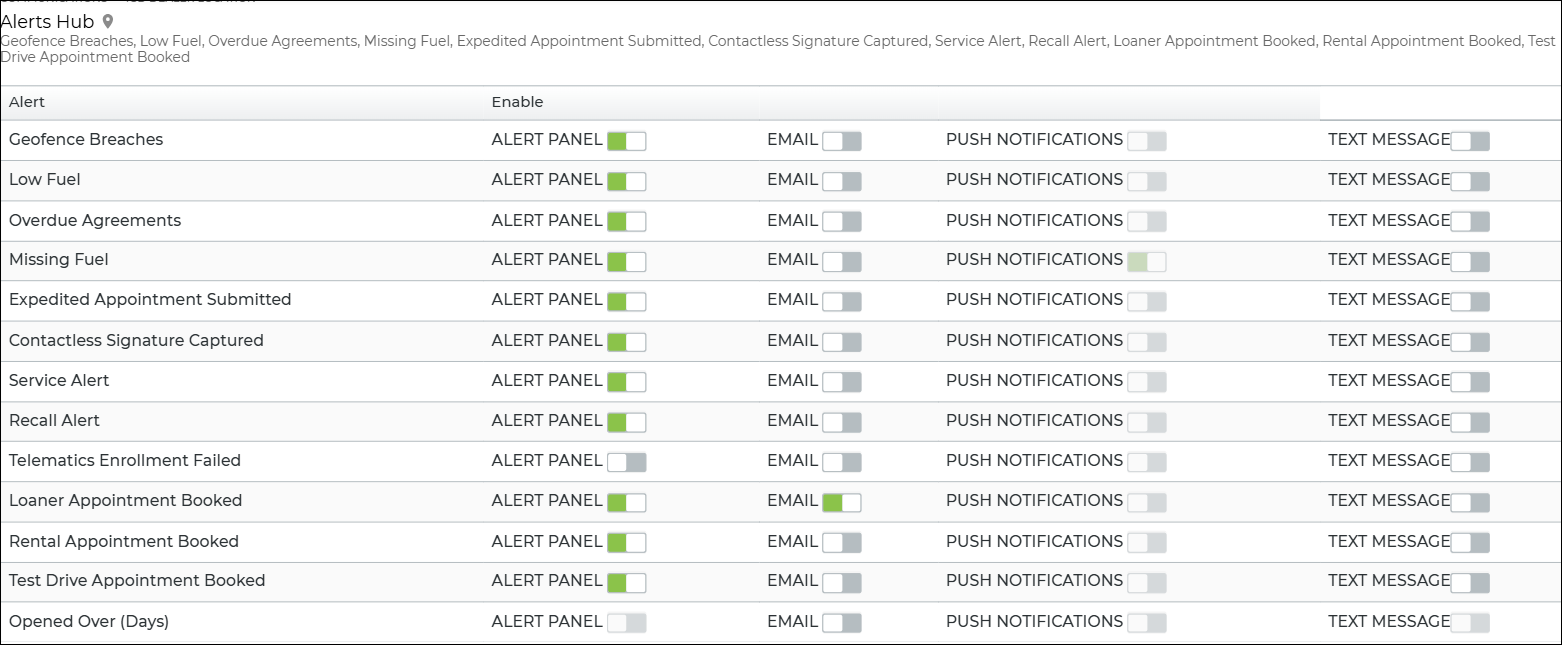
Task: Click the Alert column header
Action: [x=27, y=102]
